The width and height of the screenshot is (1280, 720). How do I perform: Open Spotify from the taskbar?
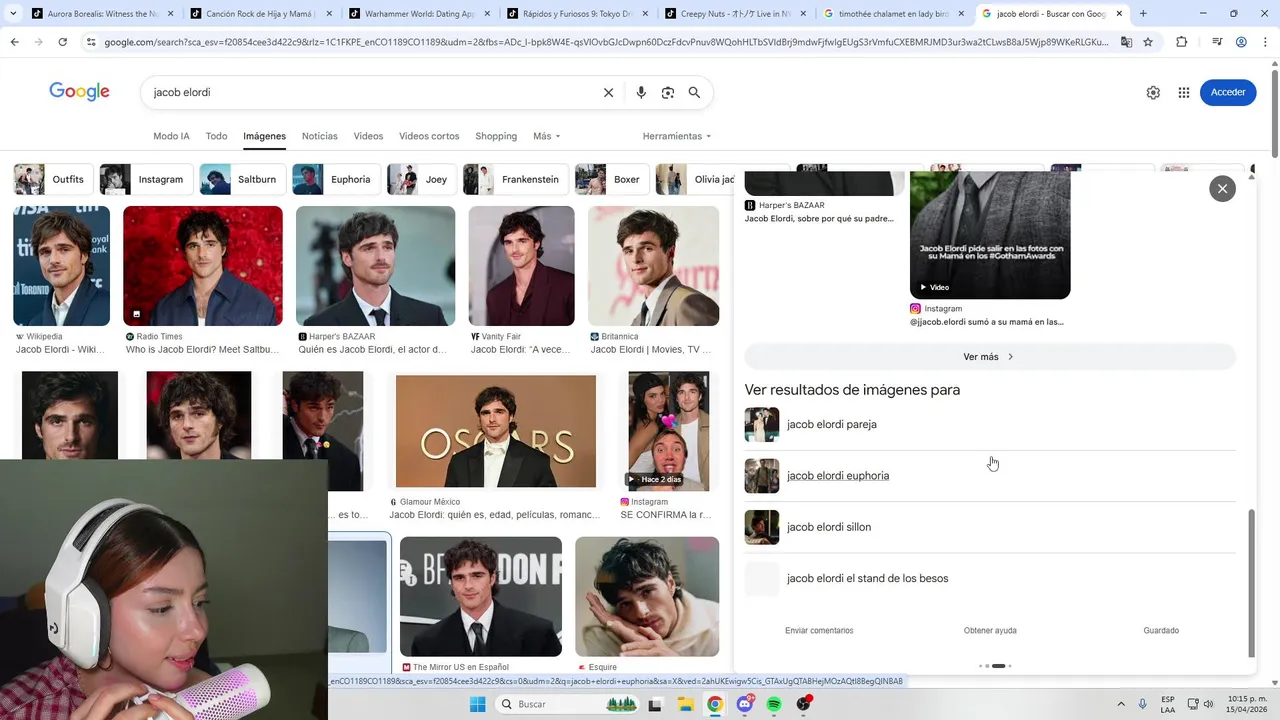(774, 704)
